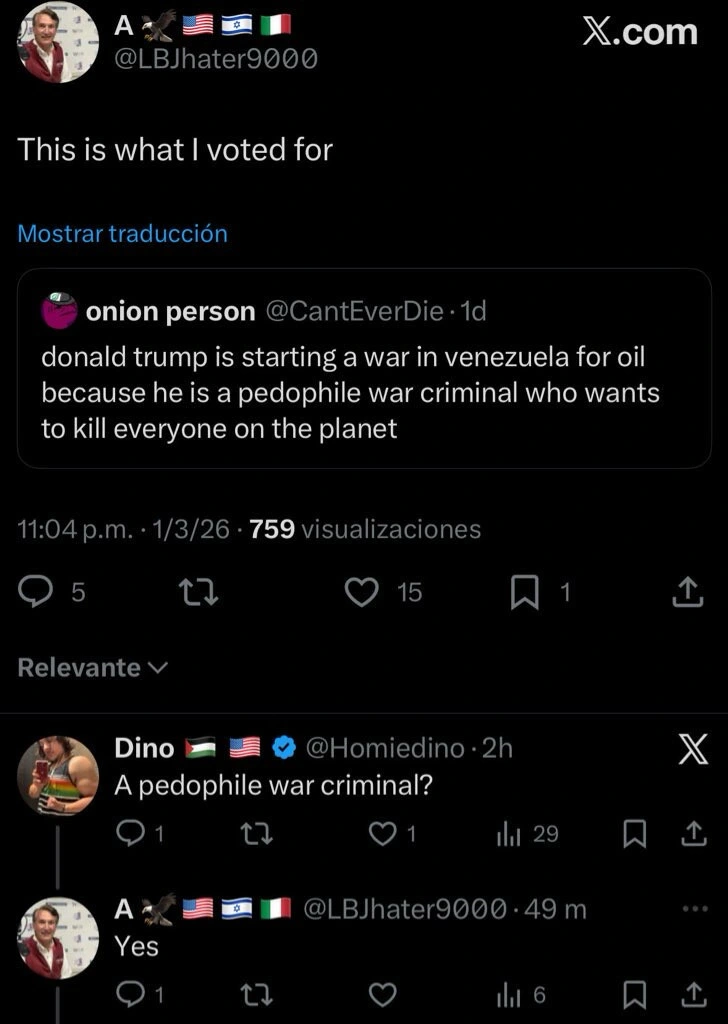Like Dino's comment
Image resolution: width=728 pixels, height=1024 pixels.
pos(383,833)
